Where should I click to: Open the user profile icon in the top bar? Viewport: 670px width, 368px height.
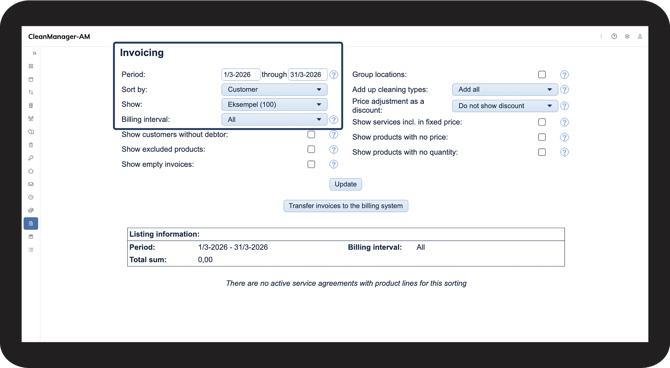coord(640,36)
